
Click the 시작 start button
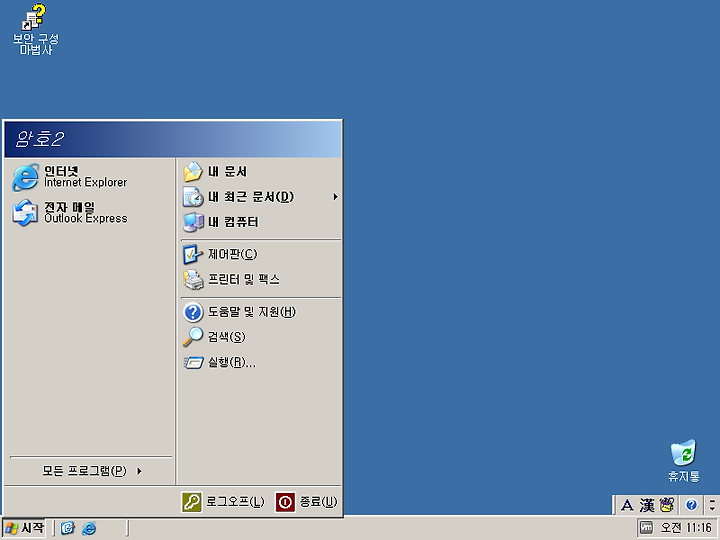[24, 528]
